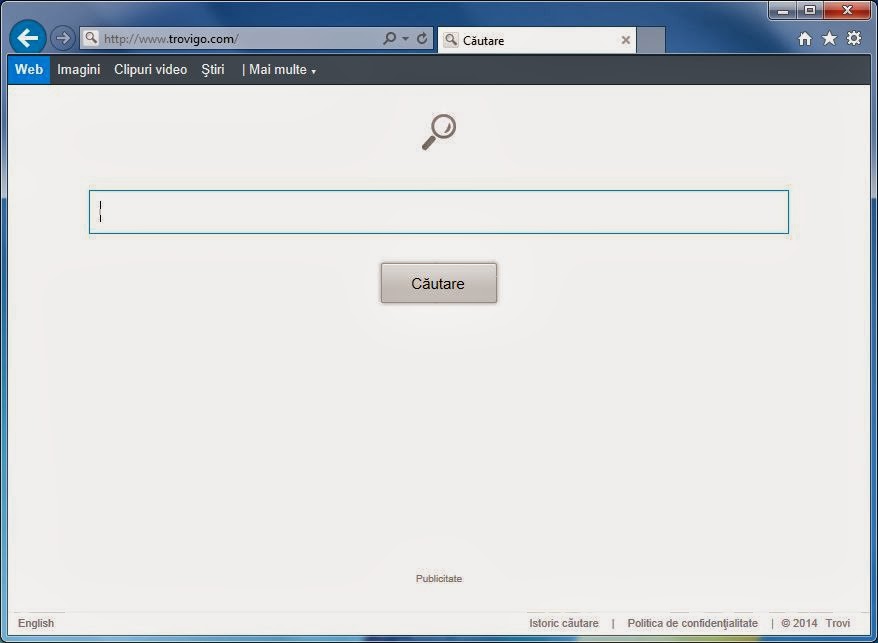Click the forward navigation arrow
The height and width of the screenshot is (643, 878).
[63, 38]
